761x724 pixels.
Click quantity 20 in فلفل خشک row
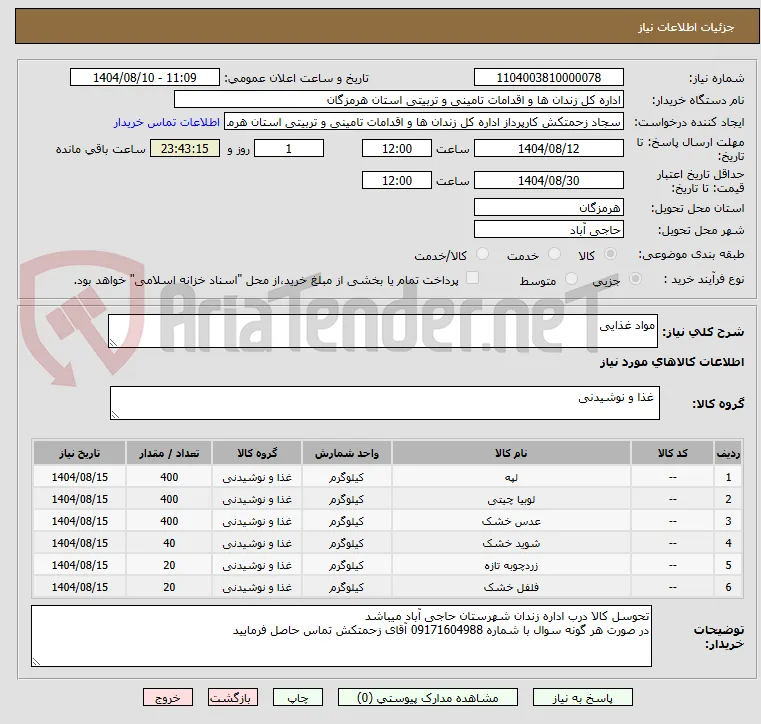[x=169, y=587]
